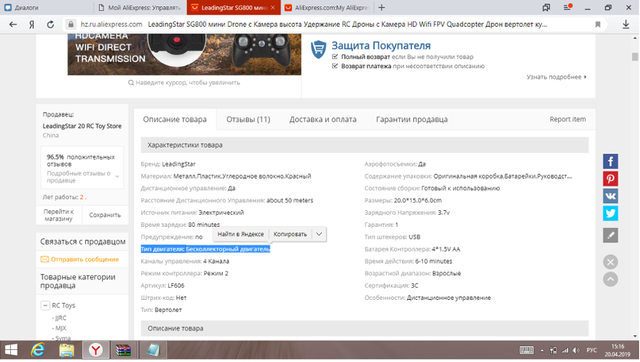Share via the VK icon
640x362 pixels.
(610, 196)
